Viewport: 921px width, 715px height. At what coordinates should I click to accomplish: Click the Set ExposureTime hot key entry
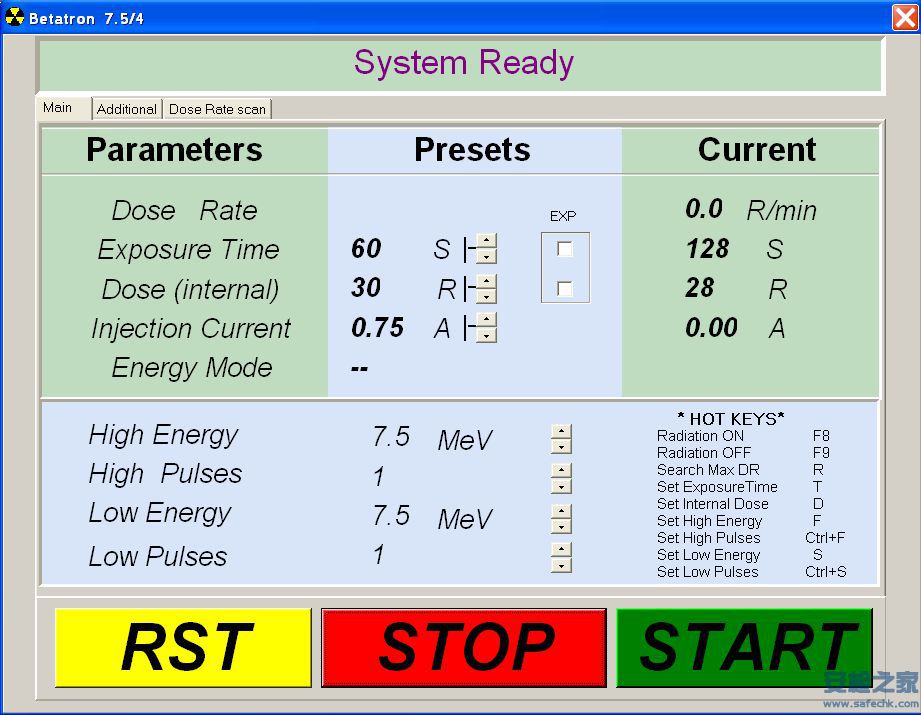[x=740, y=487]
